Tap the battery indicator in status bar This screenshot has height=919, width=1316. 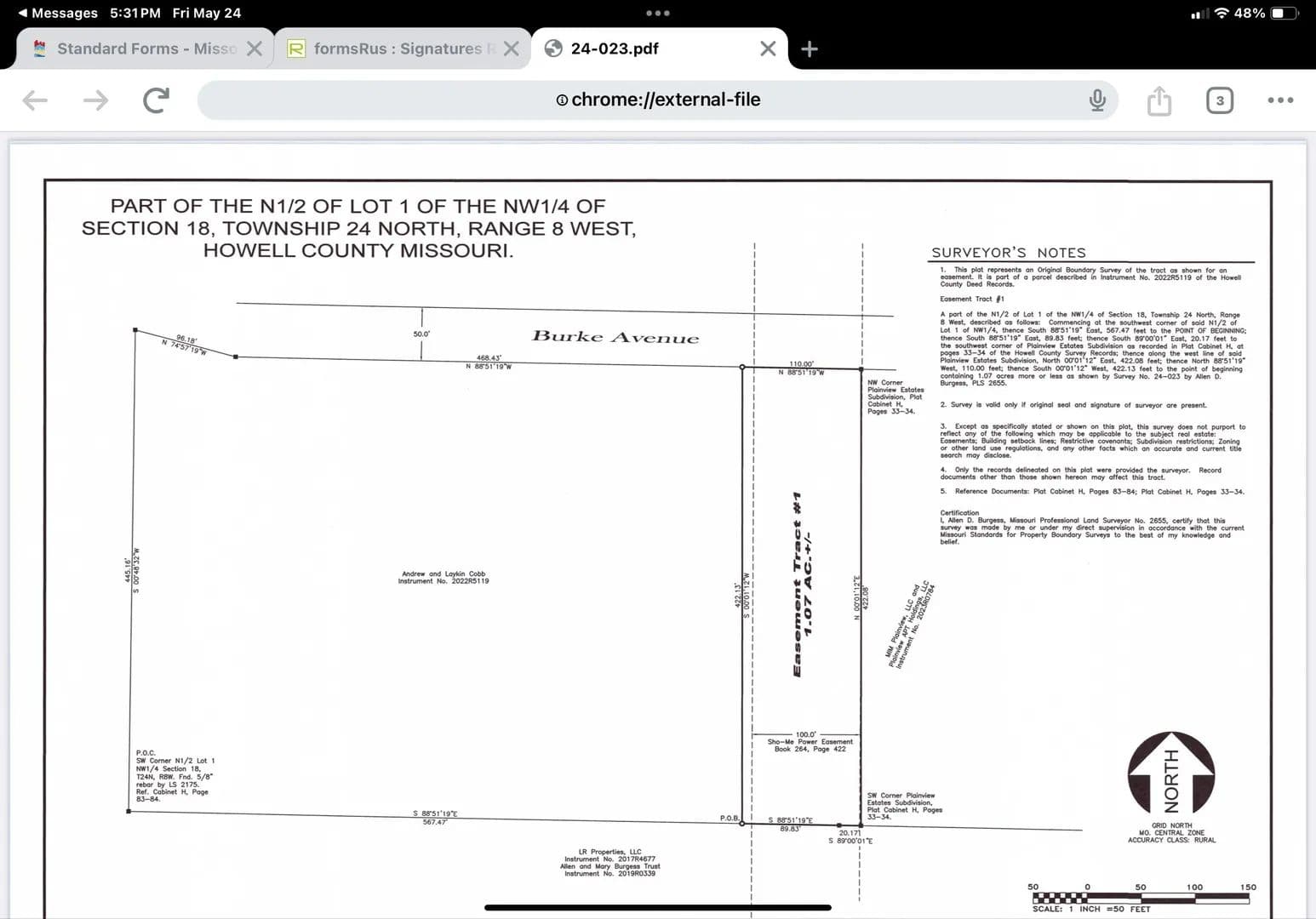point(1283,13)
